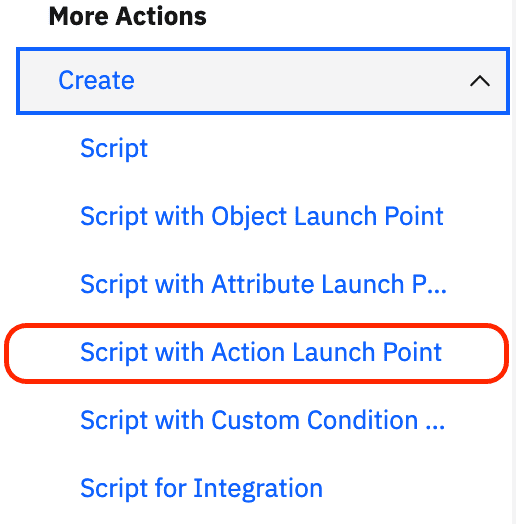Click the blue Create text label
This screenshot has height=524, width=516.
tap(97, 80)
